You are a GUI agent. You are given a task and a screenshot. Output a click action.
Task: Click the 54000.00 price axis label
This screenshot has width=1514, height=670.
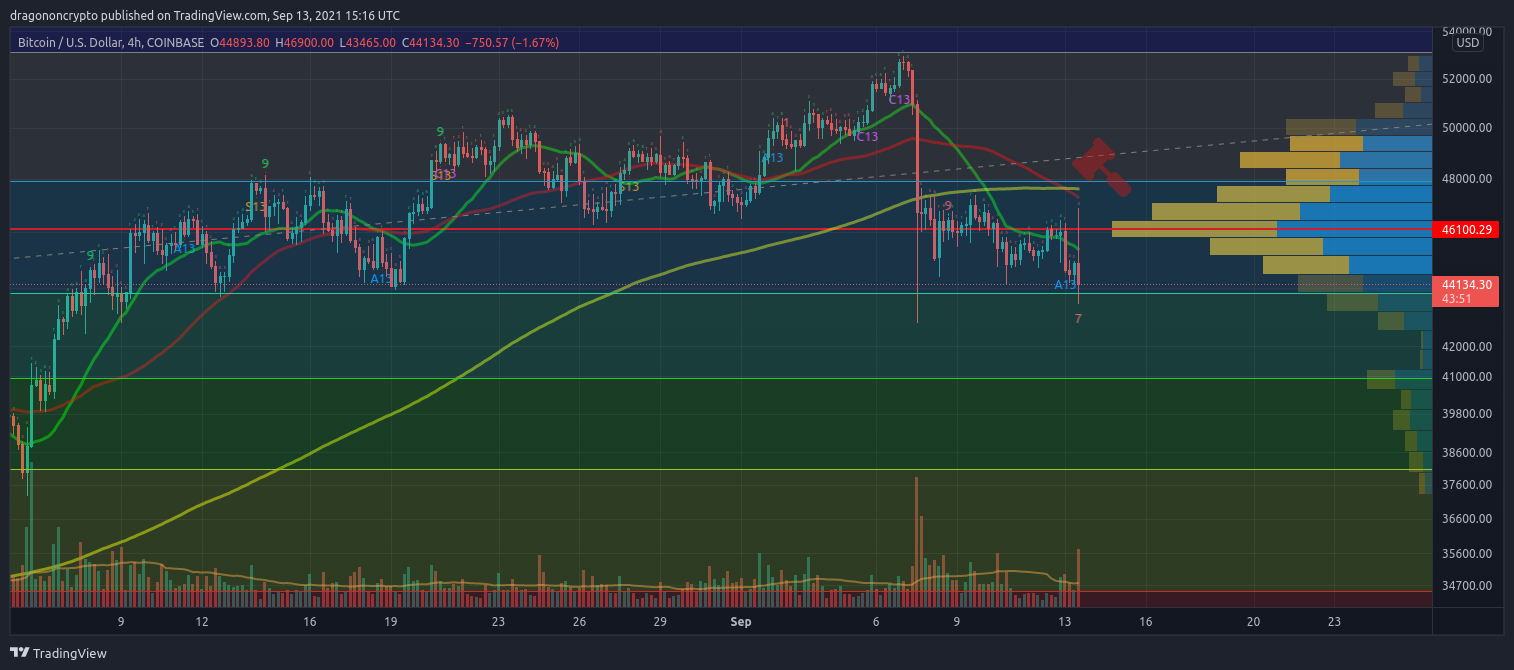(x=1467, y=31)
